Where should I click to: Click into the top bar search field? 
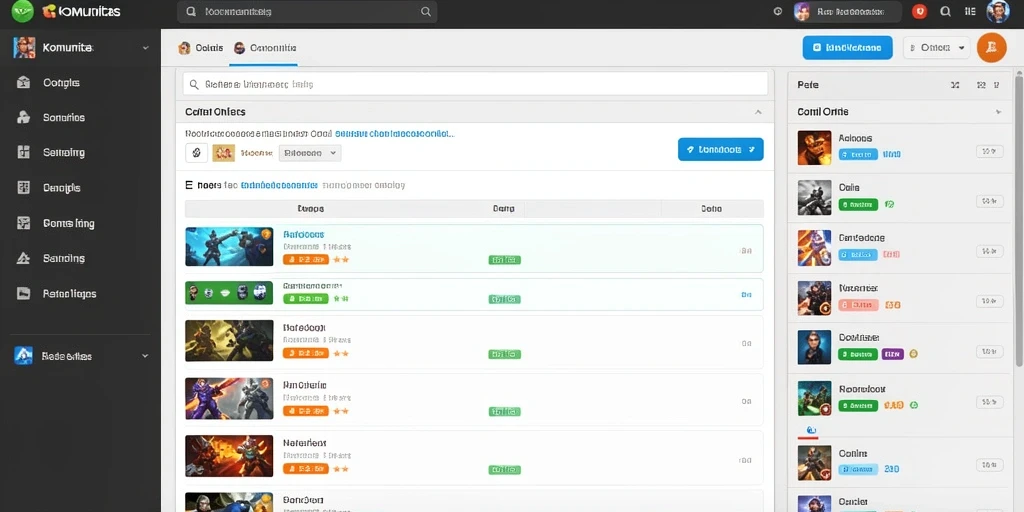(307, 12)
